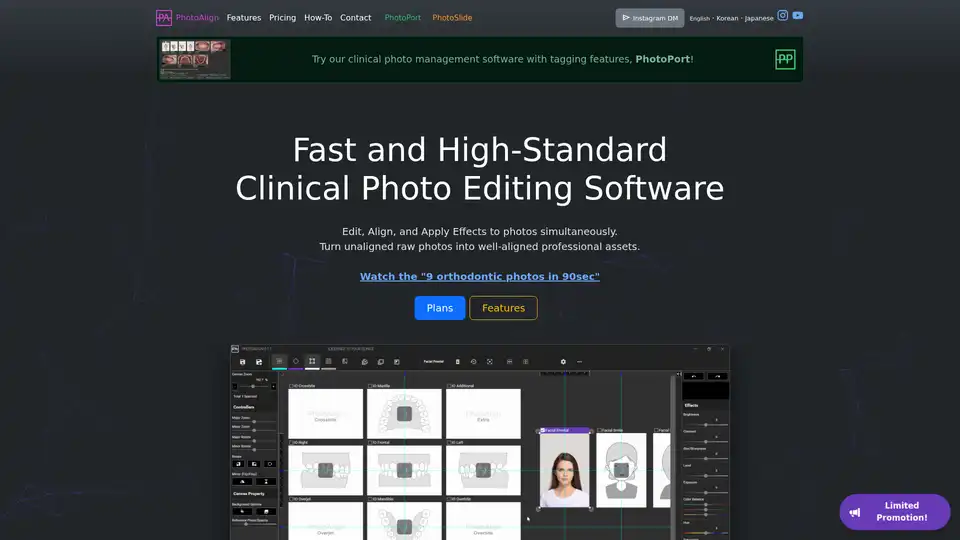Open the Instagram profile icon
This screenshot has height=540, width=960.
pyautogui.click(x=782, y=15)
